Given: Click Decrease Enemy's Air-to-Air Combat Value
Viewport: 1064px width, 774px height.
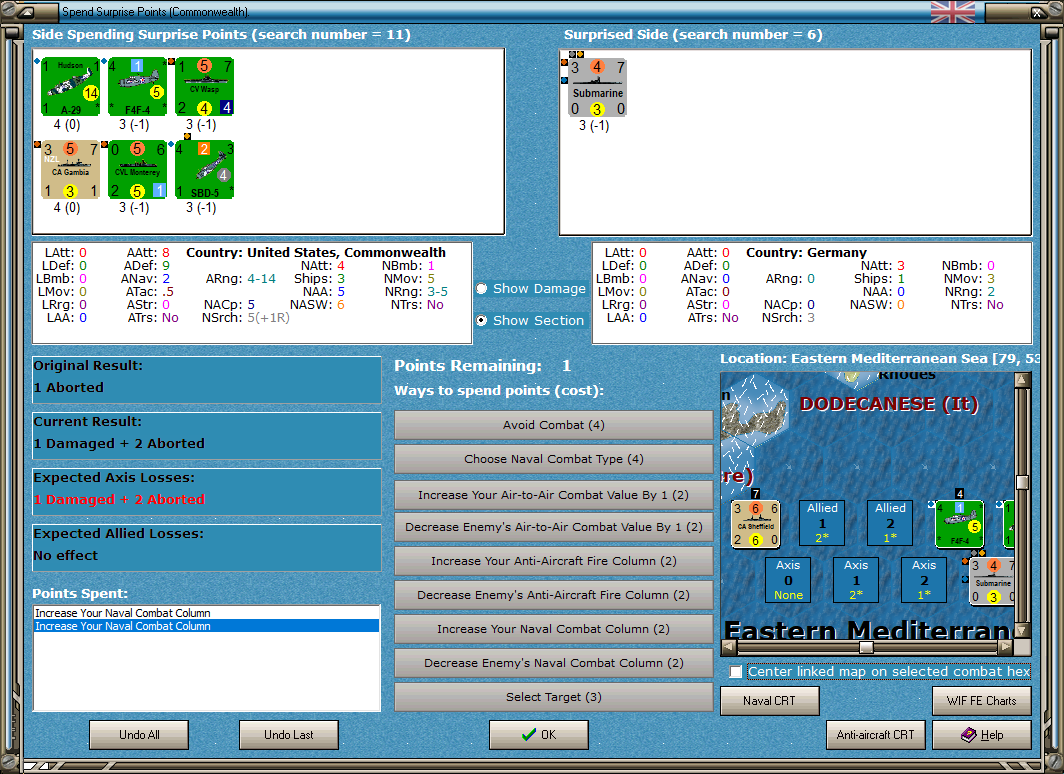Looking at the screenshot, I should 554,526.
